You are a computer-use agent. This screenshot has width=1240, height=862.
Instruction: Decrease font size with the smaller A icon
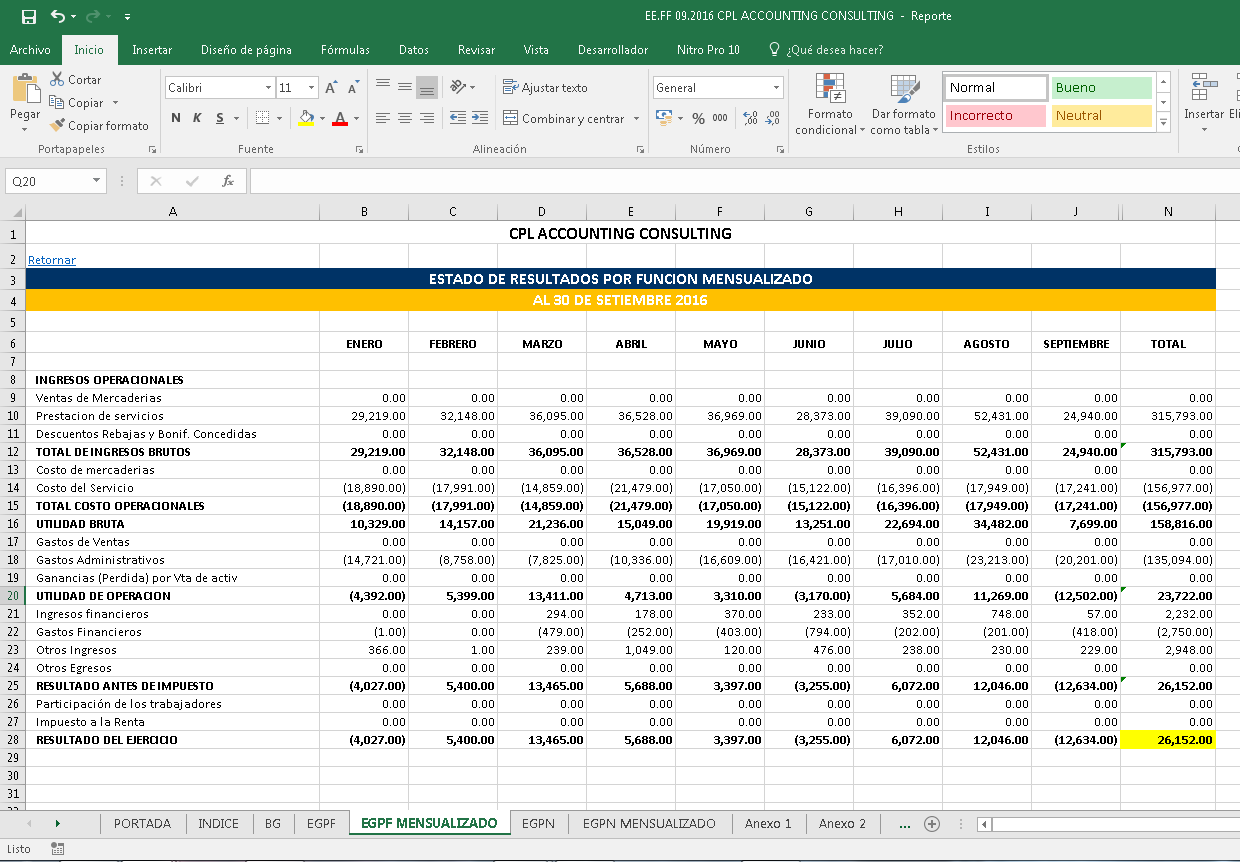click(x=355, y=88)
